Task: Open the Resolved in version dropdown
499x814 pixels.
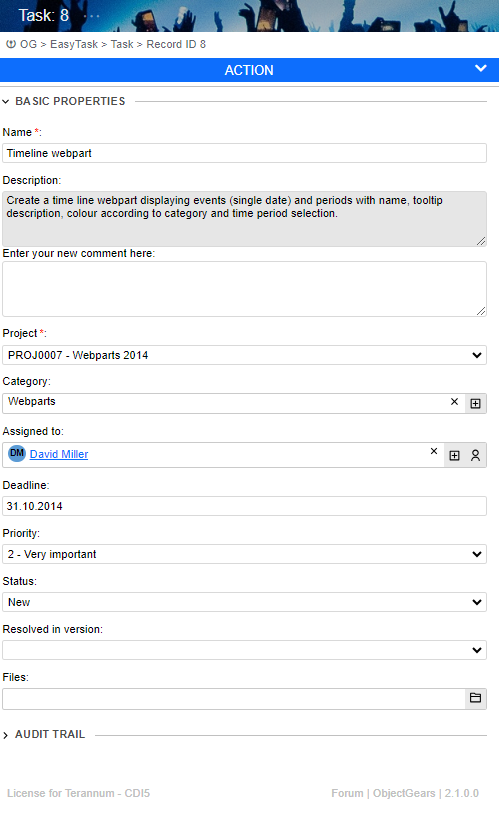Action: (244, 650)
